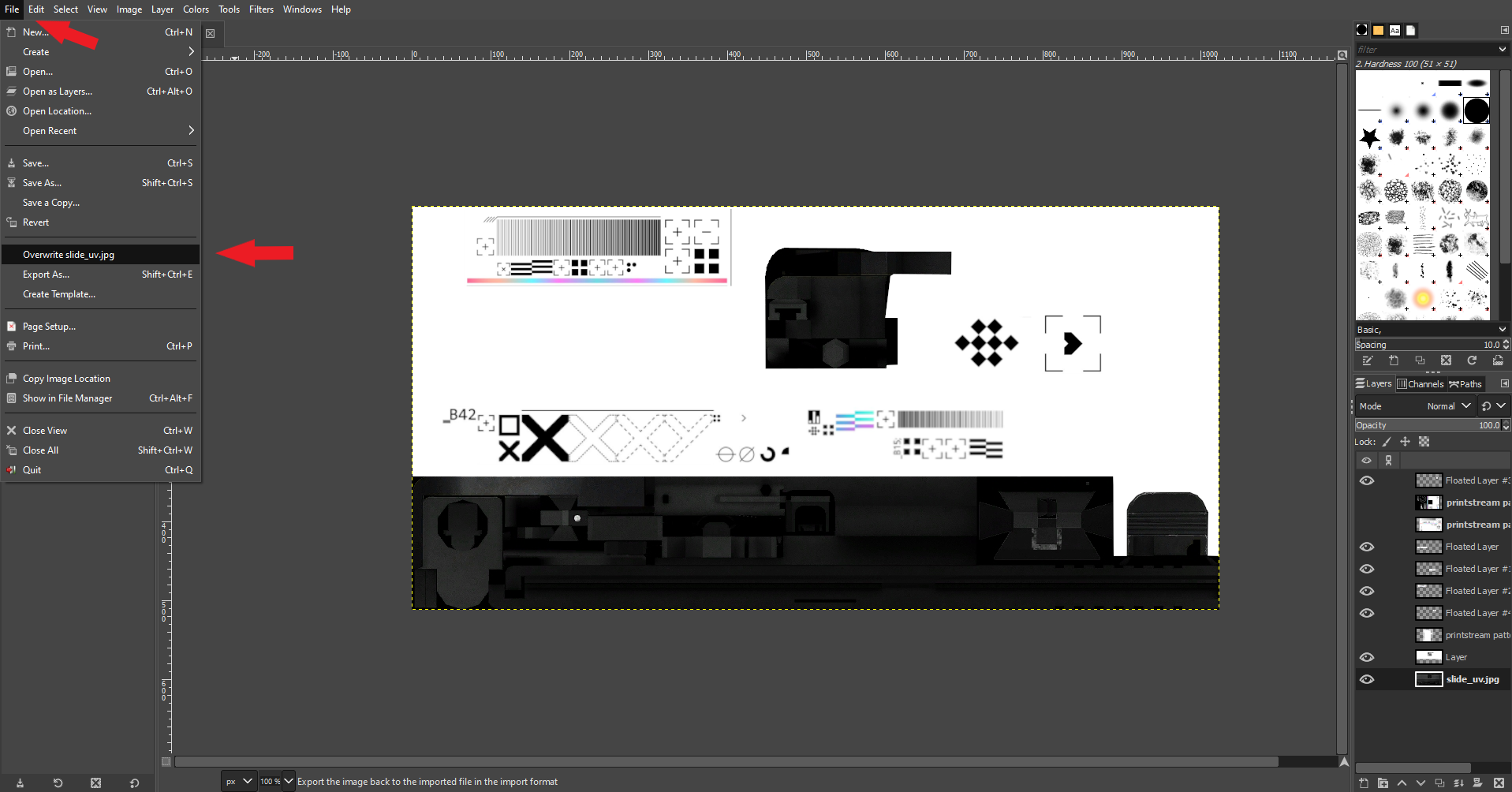
Task: Switch to the Channels tab
Action: coord(1421,384)
